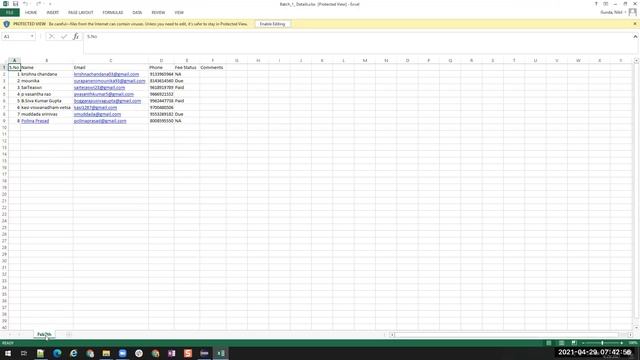
Task: Click vertical scrollbar down arrow
Action: [x=636, y=327]
